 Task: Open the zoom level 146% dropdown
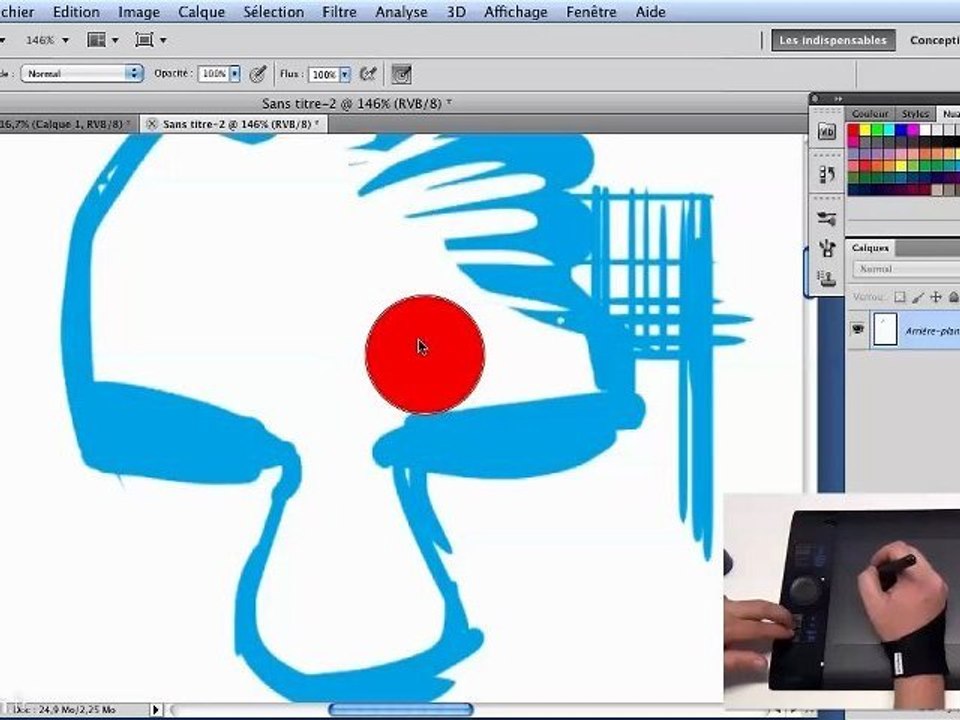coord(66,40)
